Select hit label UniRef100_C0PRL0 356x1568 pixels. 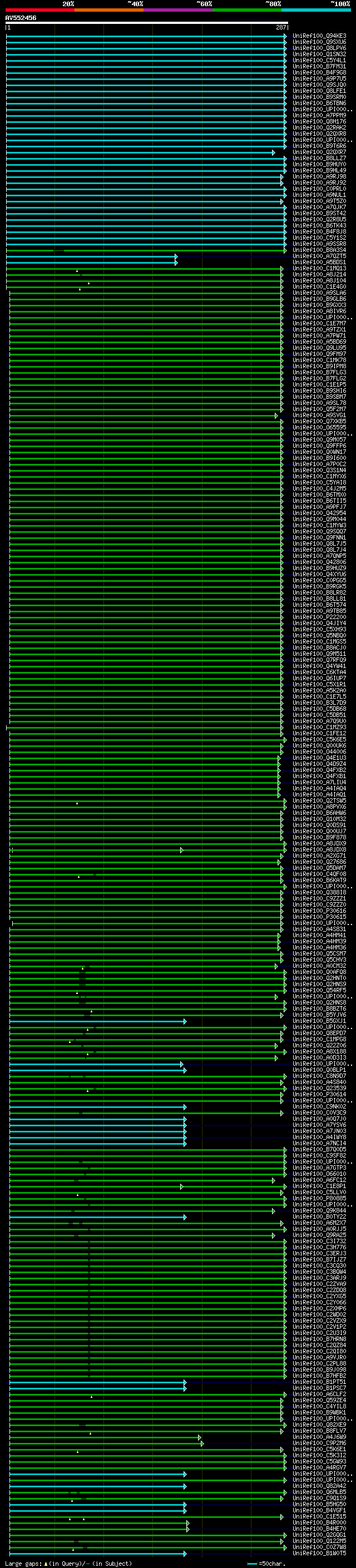[319, 189]
